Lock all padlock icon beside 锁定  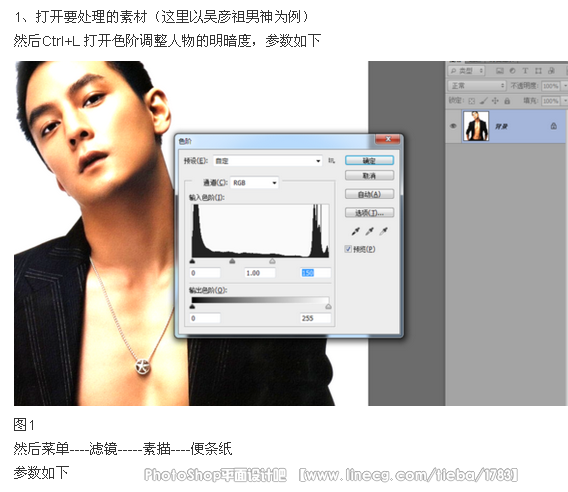pyautogui.click(x=507, y=101)
